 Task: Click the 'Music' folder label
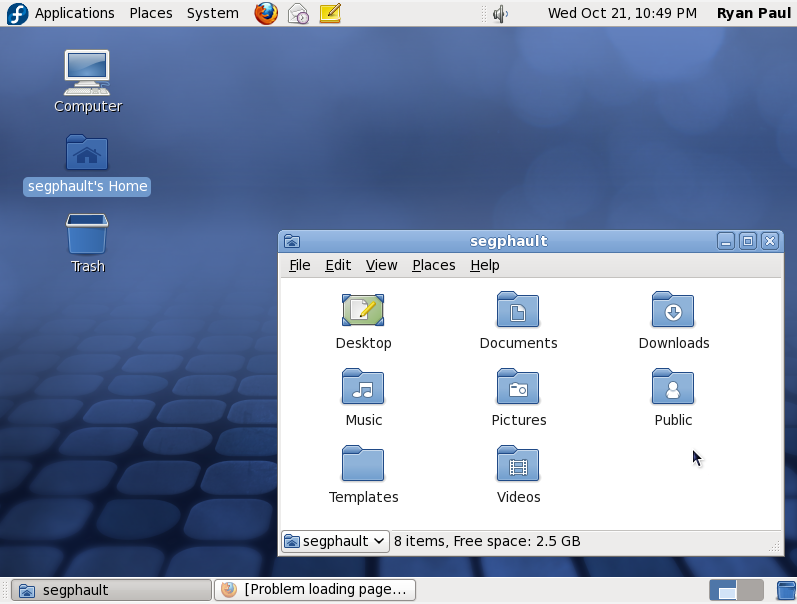pos(364,420)
